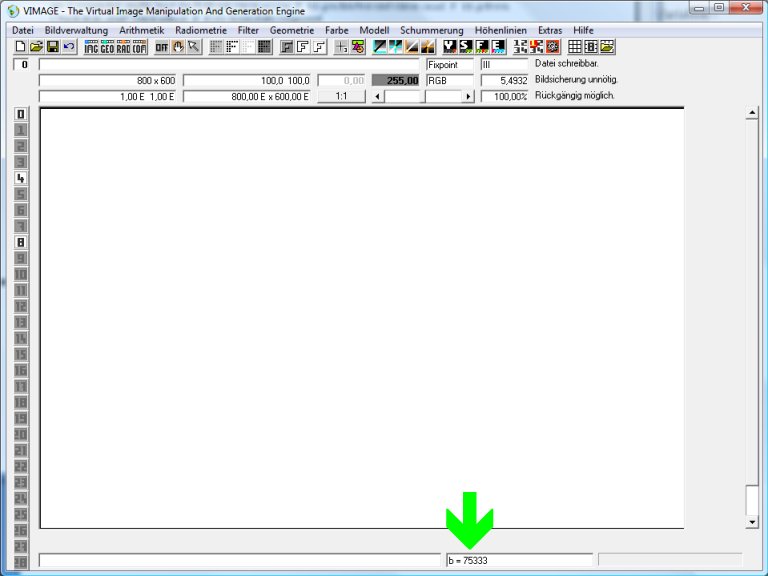Open the Schummerung menu
The height and width of the screenshot is (576, 768).
point(432,30)
